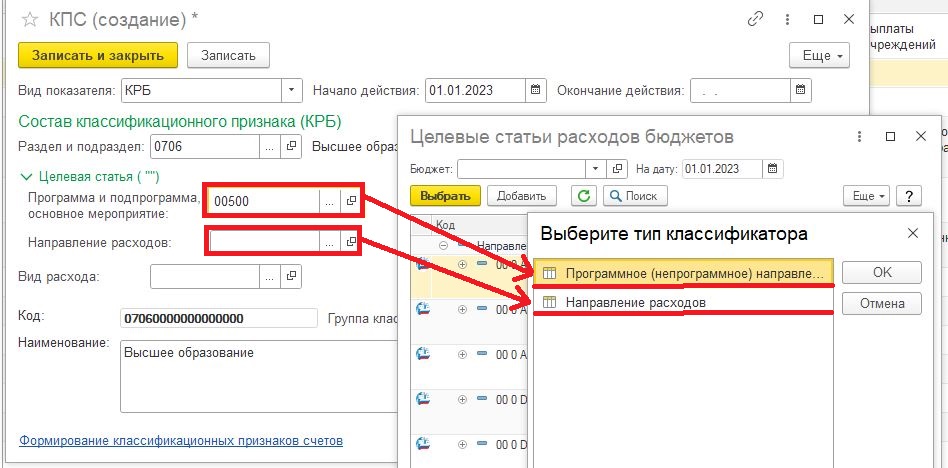
Task: Close the Выберите тип классификатора dialog
Action: [912, 233]
